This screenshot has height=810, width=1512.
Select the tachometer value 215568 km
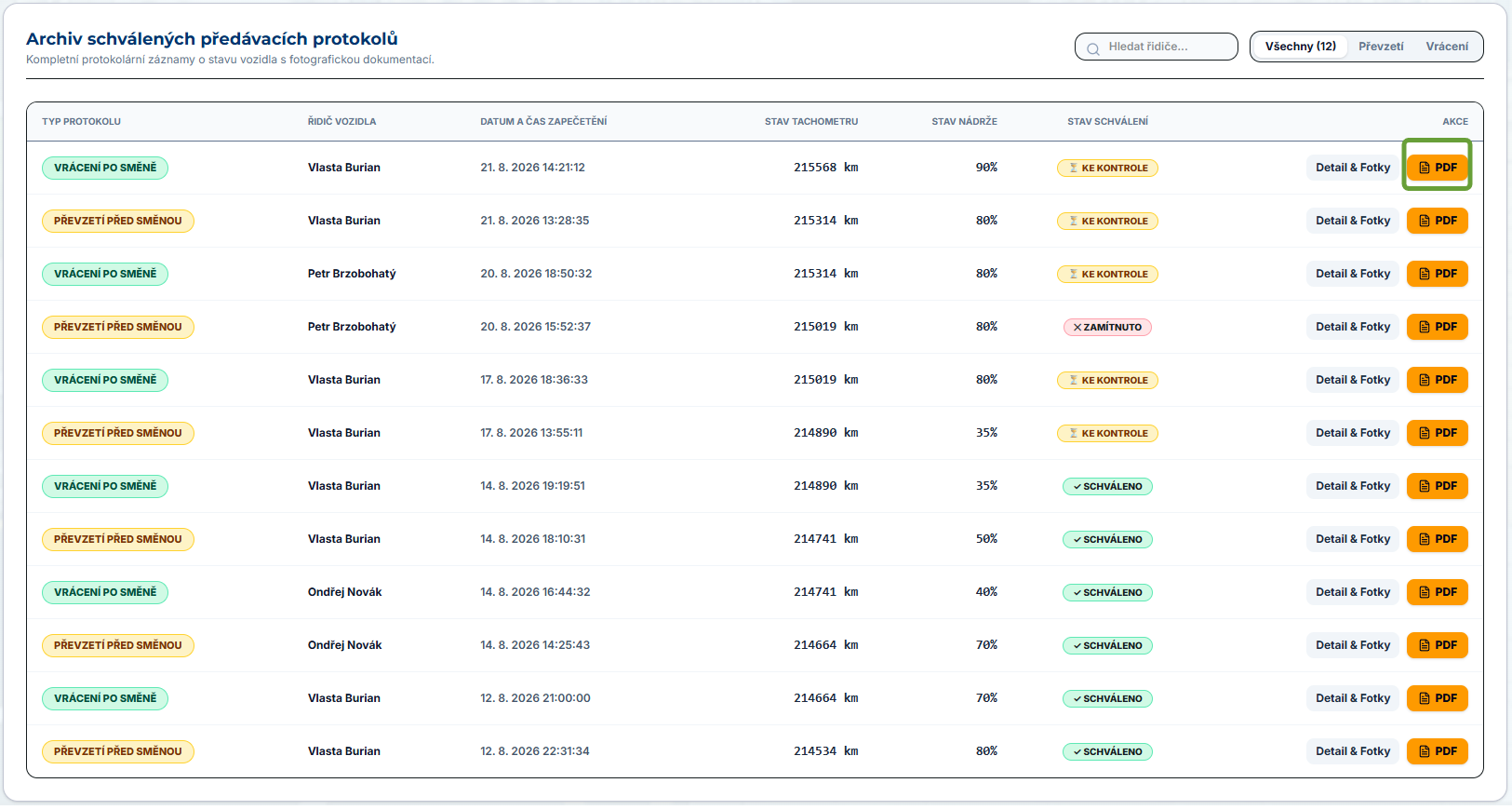coord(825,168)
